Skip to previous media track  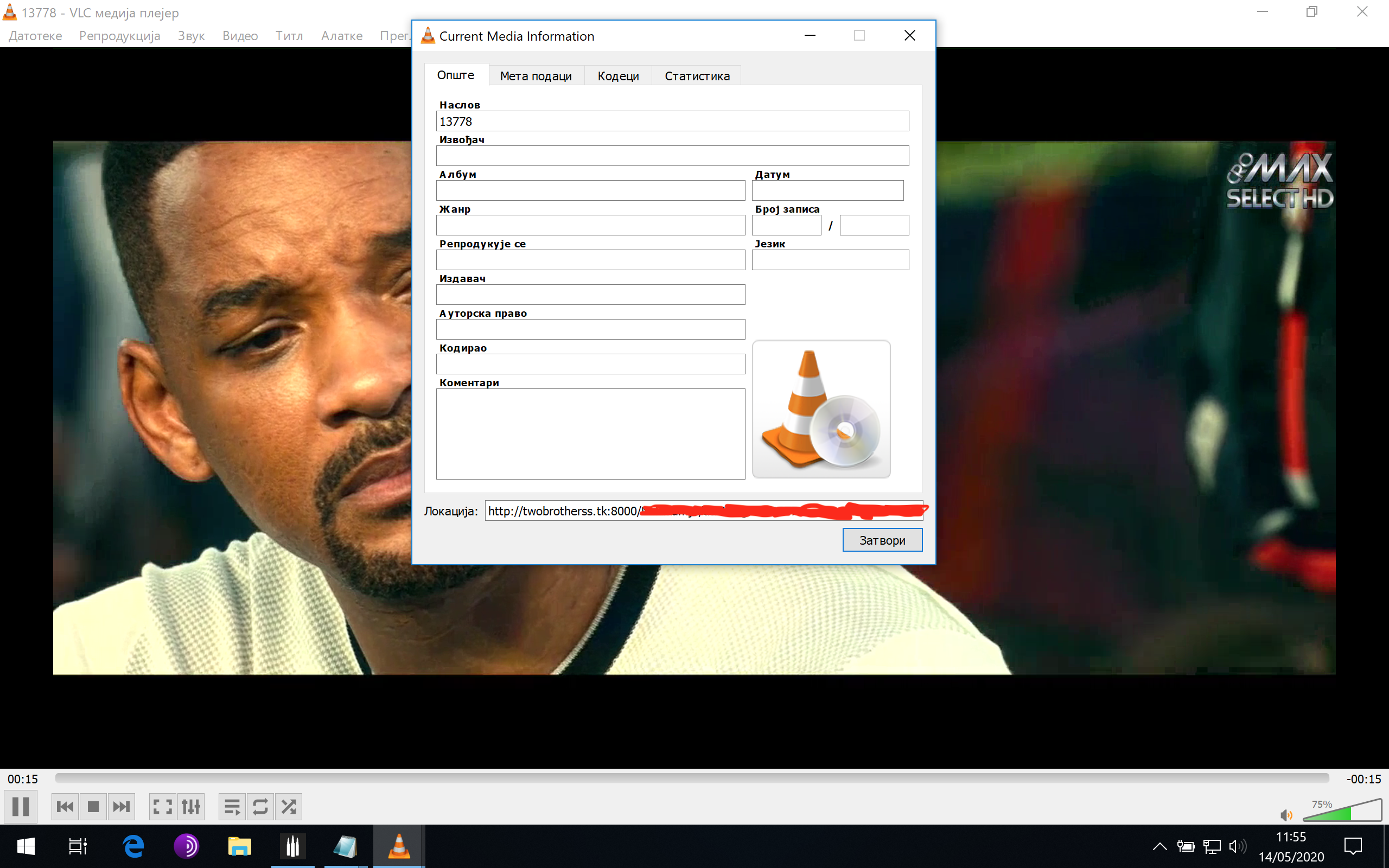pos(65,807)
